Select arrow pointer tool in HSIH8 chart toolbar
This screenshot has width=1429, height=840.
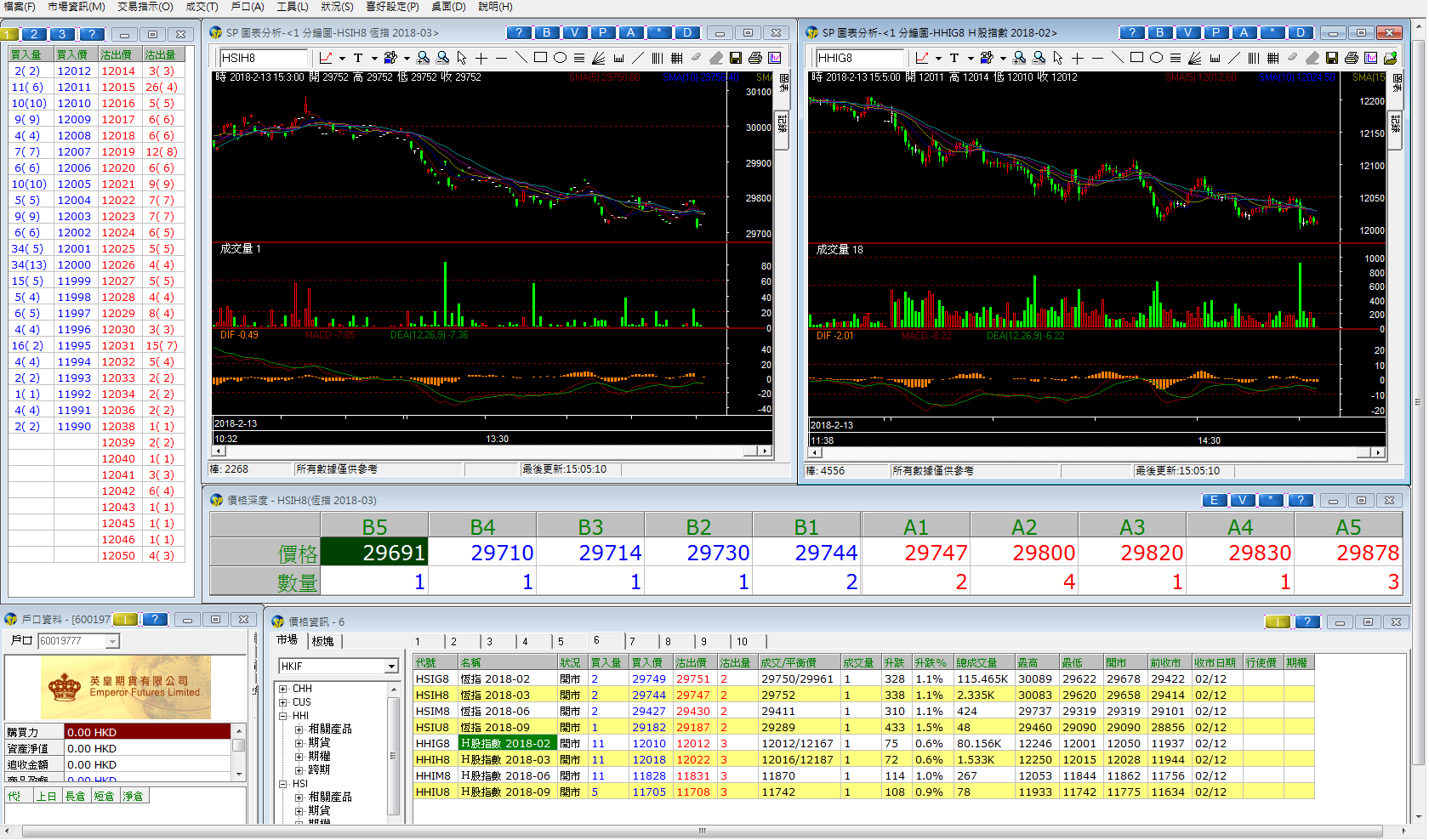coord(462,58)
